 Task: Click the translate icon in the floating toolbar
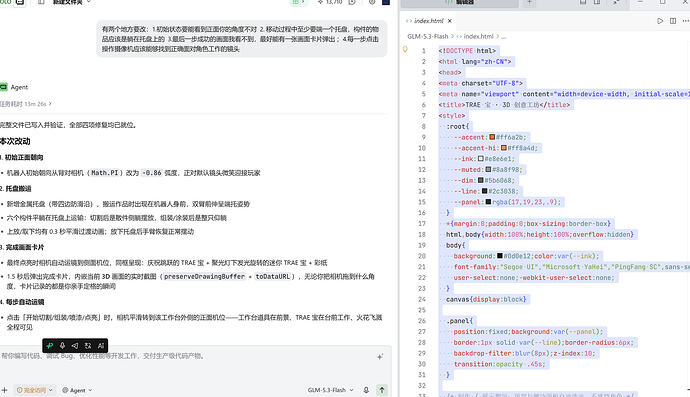88,346
